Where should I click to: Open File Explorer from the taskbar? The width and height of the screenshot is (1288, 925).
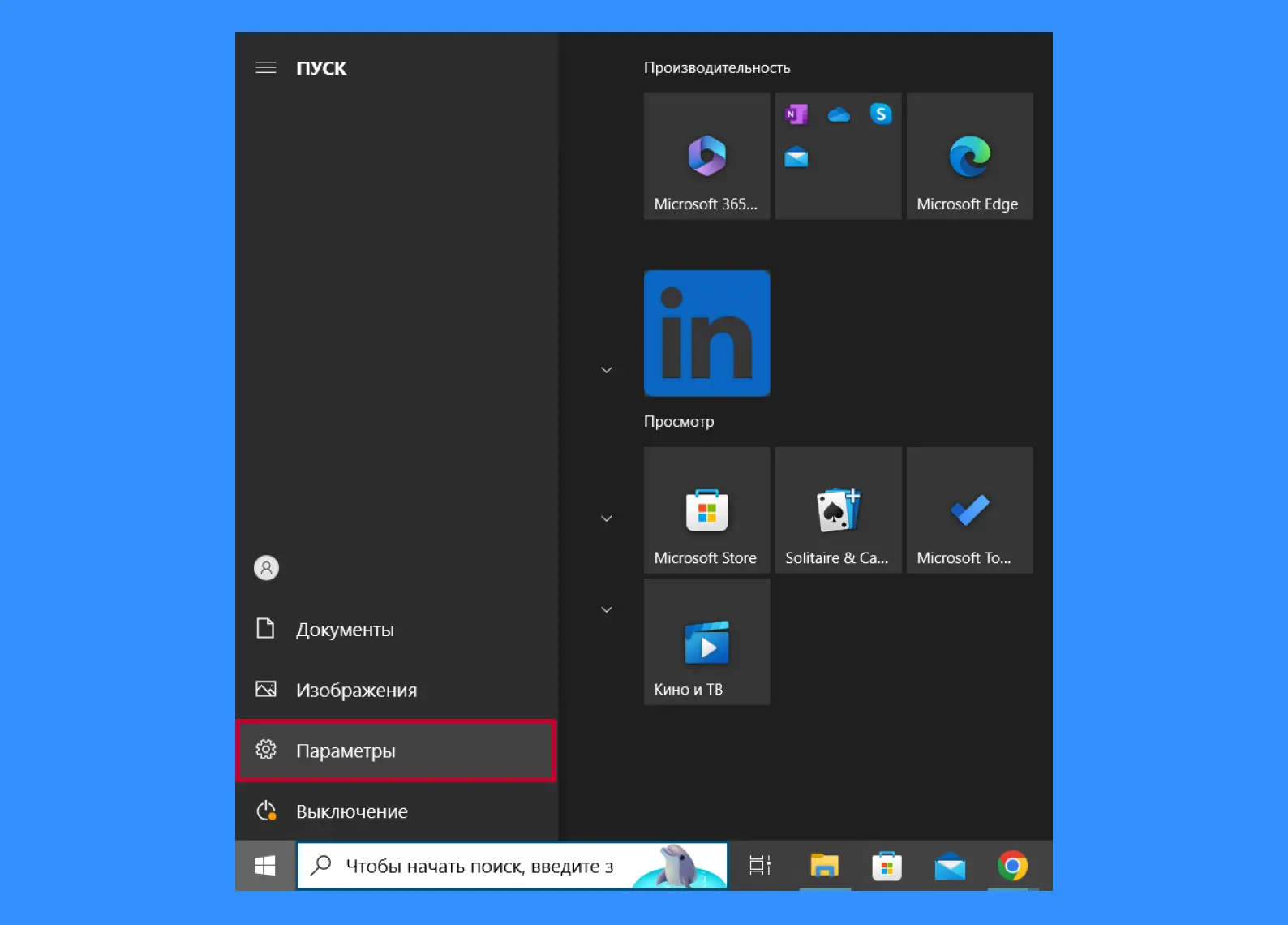825,866
